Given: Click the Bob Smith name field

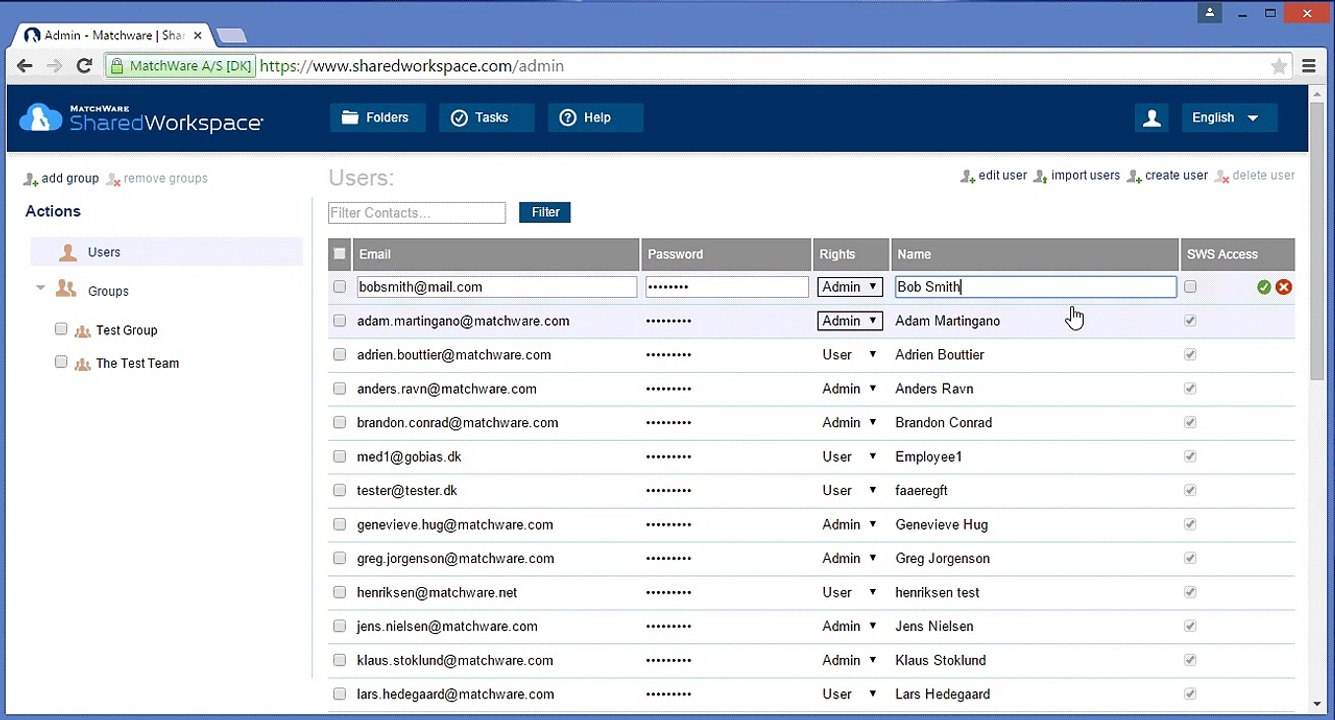Looking at the screenshot, I should pyautogui.click(x=1035, y=287).
